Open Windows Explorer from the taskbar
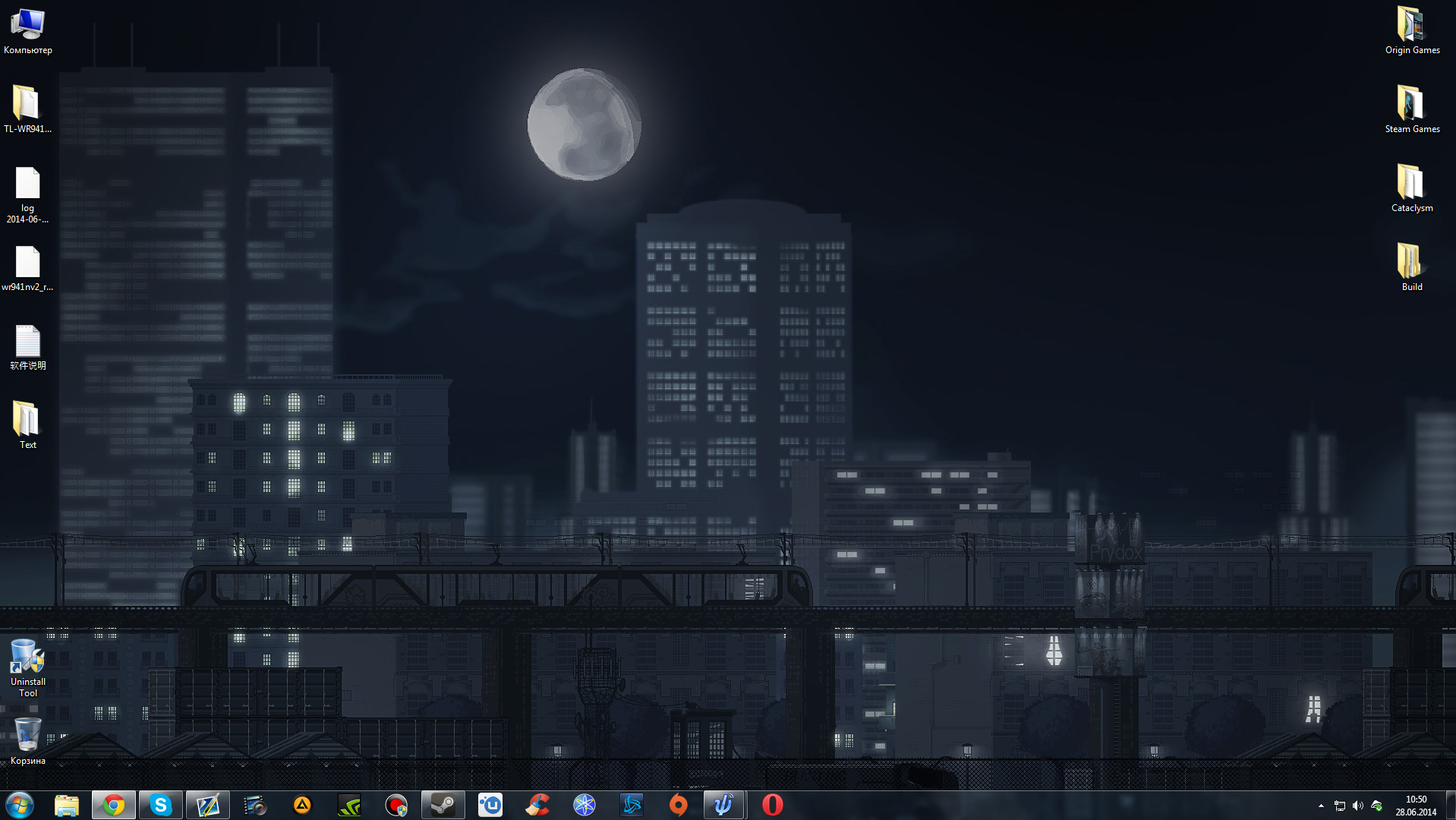 point(67,805)
